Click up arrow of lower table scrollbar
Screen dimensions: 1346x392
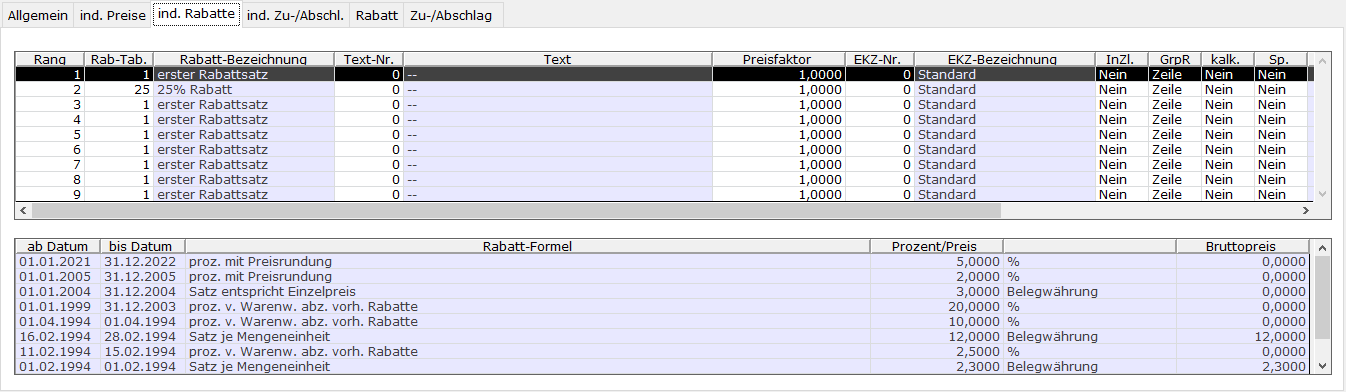coord(1323,247)
